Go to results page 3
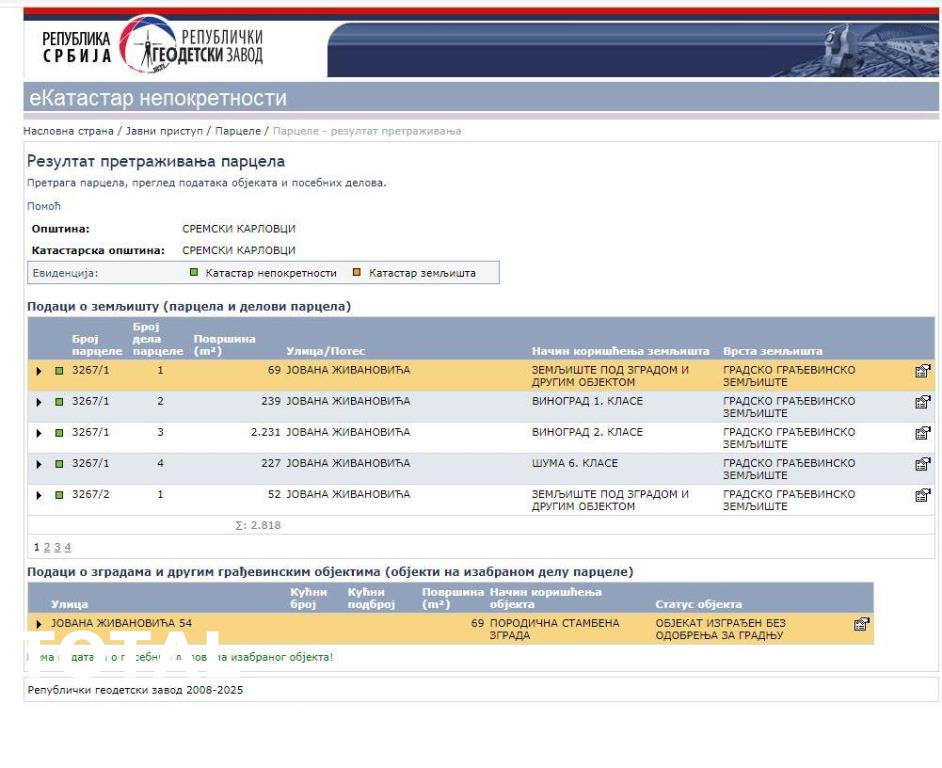 [x=57, y=547]
